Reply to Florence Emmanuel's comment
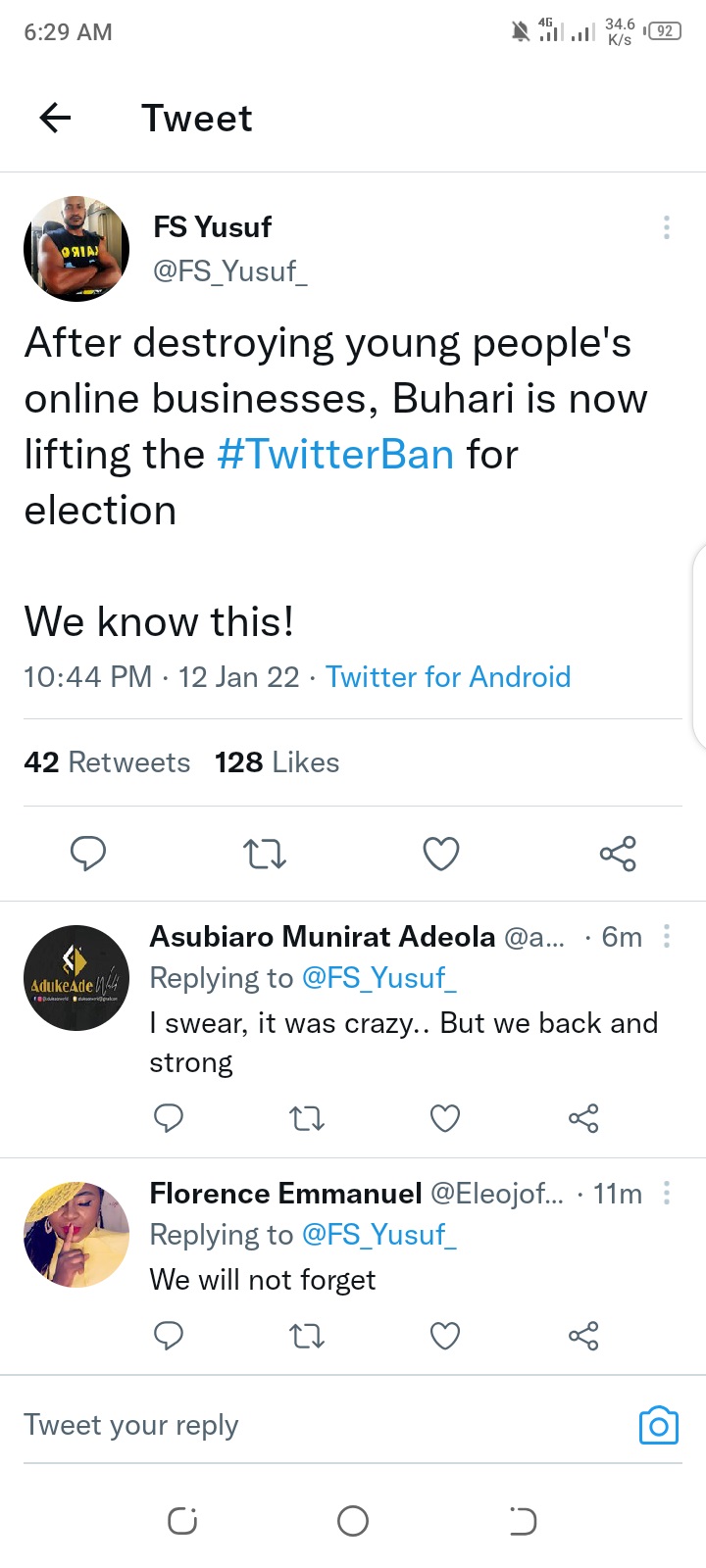706x1568 pixels. click(169, 1336)
